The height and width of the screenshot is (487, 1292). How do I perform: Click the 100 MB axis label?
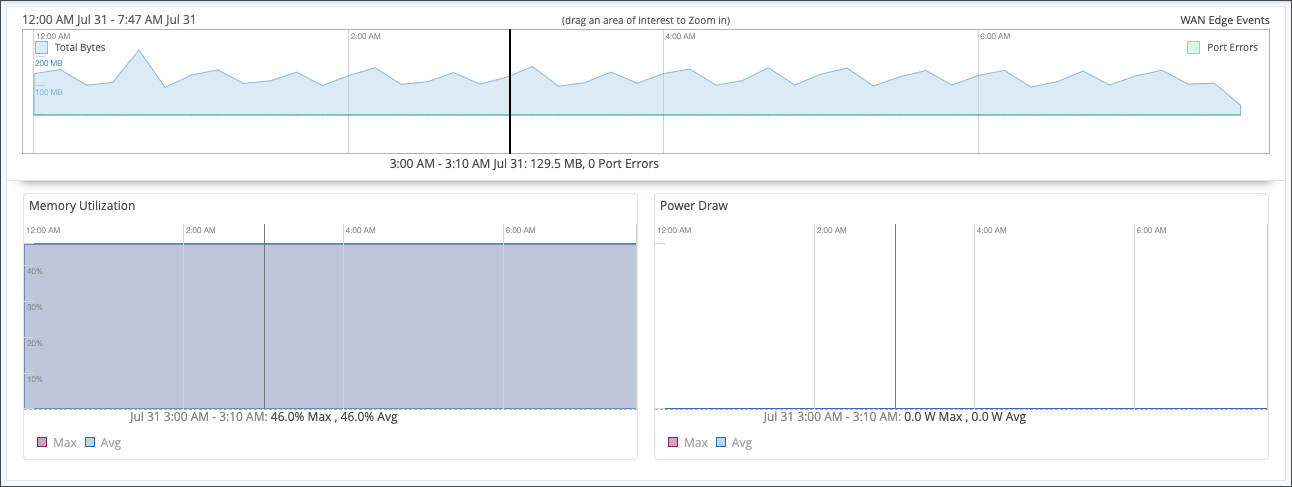click(49, 92)
